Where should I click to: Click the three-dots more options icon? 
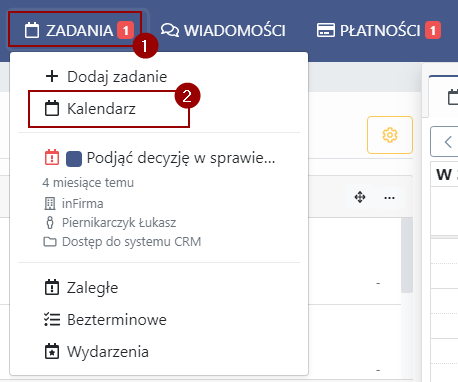[389, 198]
